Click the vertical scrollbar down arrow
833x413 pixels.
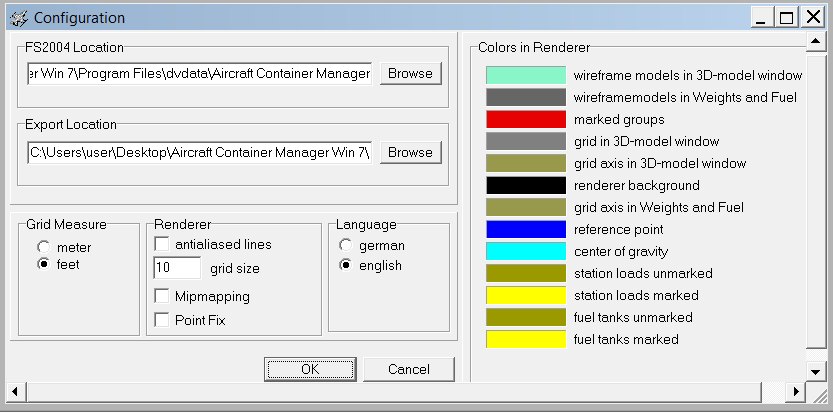[815, 372]
